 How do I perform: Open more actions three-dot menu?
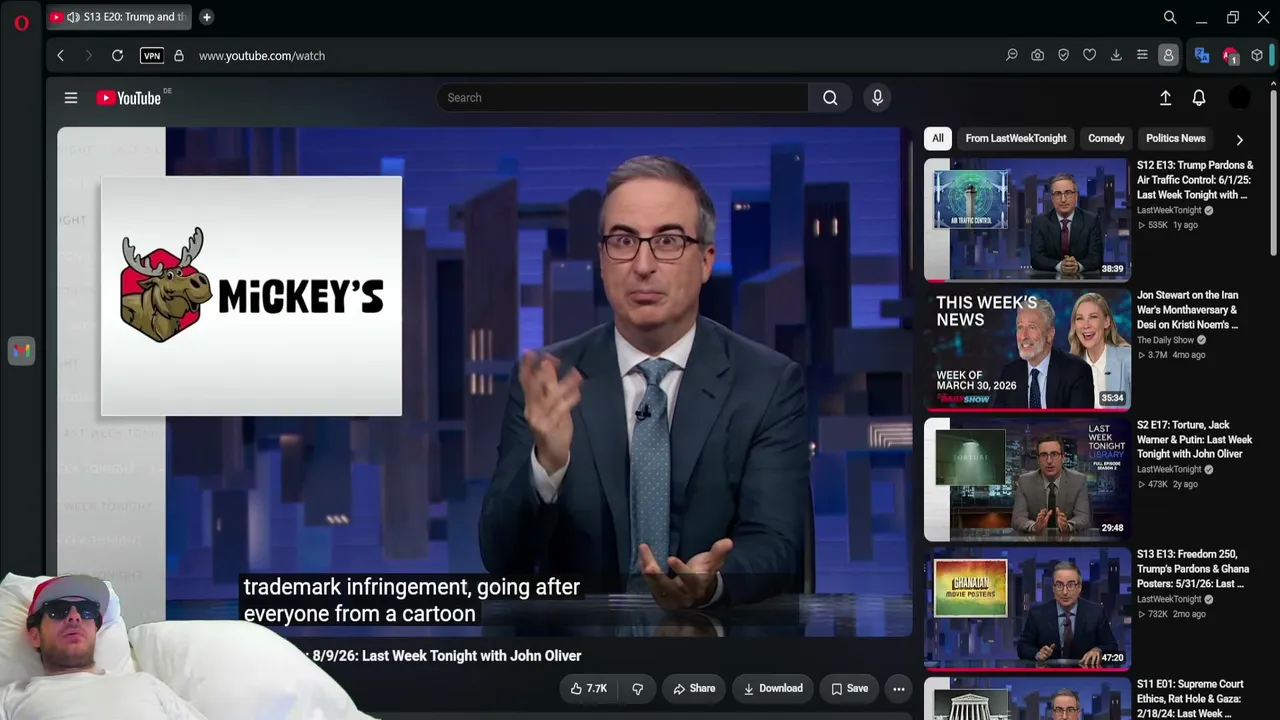pos(899,689)
